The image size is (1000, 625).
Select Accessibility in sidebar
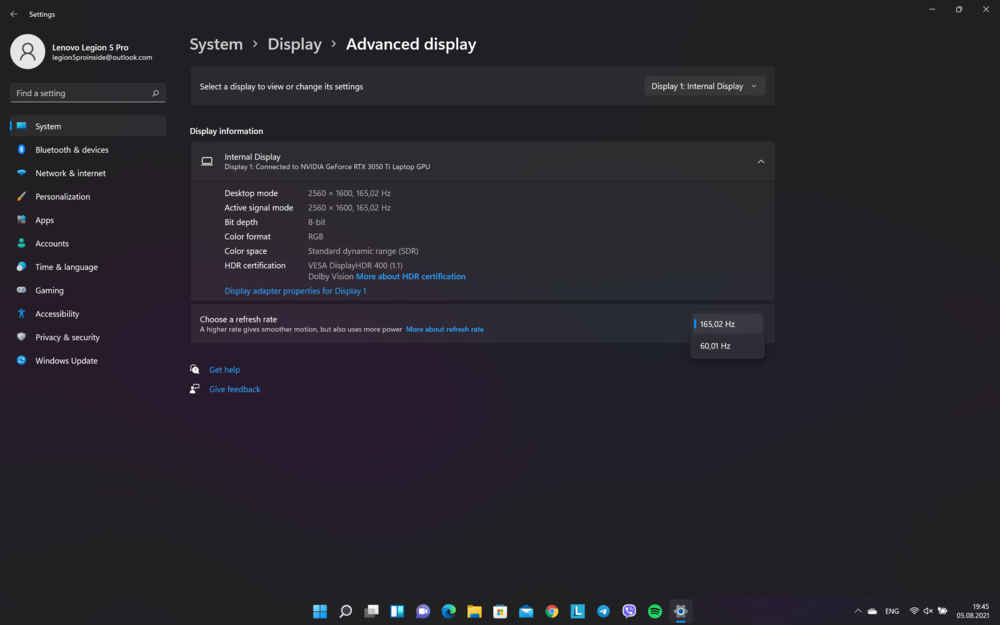(x=88, y=314)
